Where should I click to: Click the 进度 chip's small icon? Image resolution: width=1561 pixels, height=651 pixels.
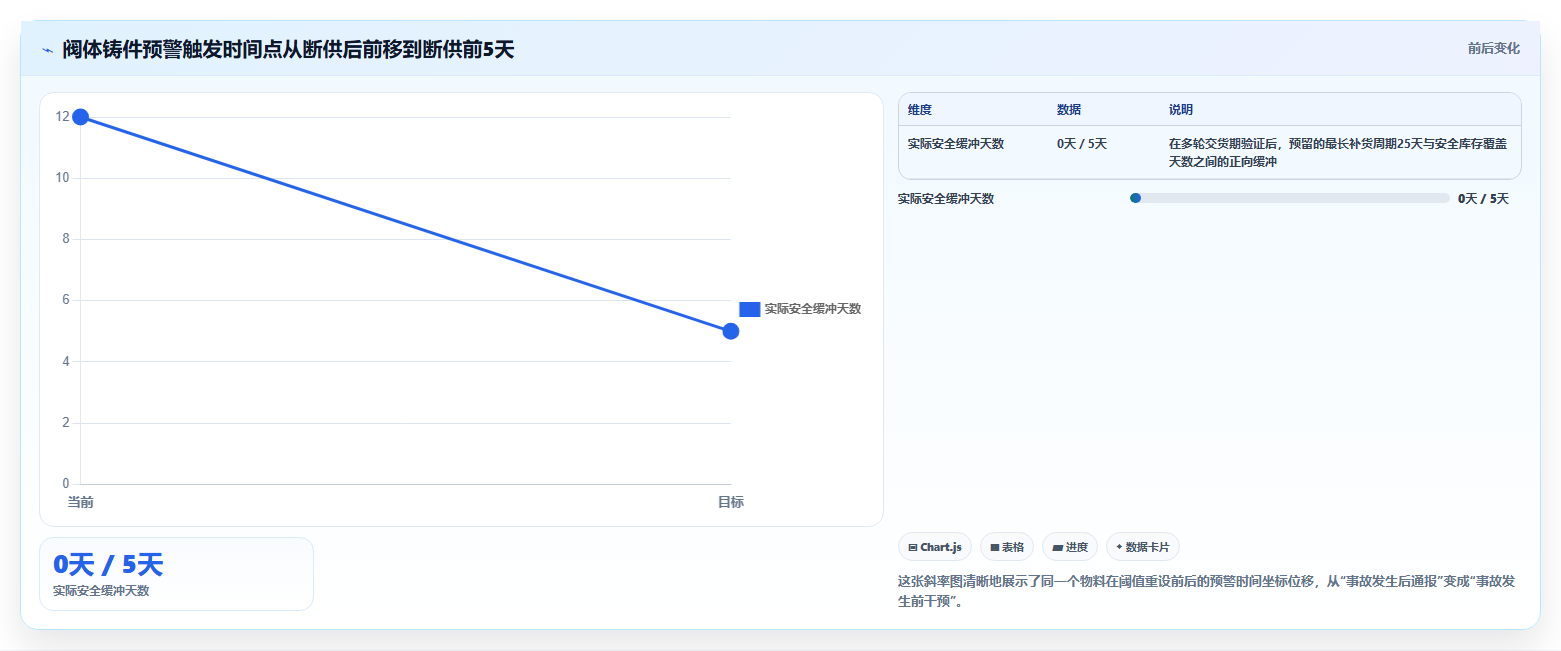[x=1057, y=547]
